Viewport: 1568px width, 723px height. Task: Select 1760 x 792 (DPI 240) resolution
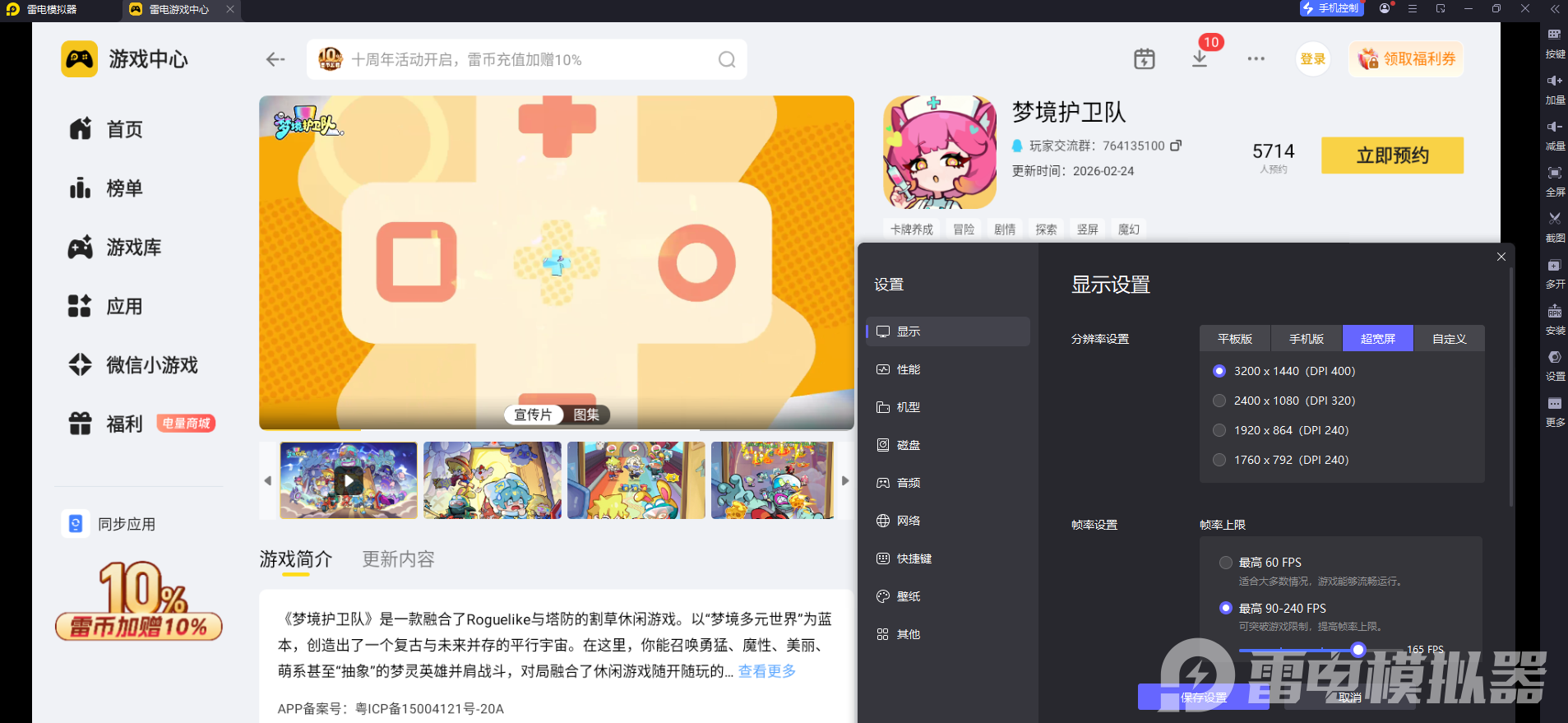tap(1281, 460)
